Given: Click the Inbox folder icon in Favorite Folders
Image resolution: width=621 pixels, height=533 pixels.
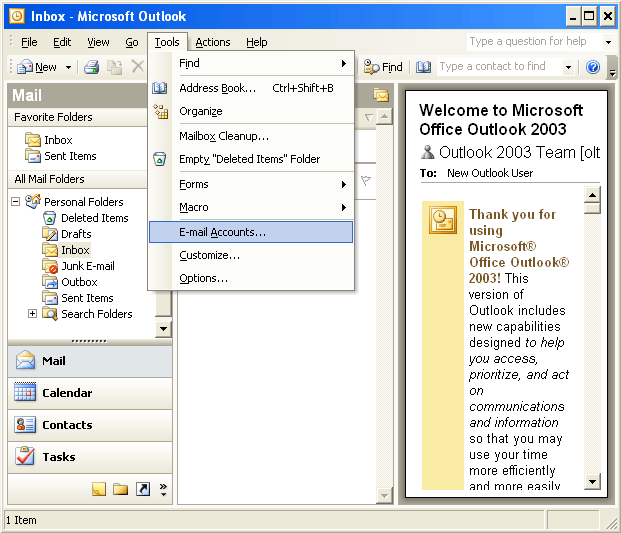Looking at the screenshot, I should click(33, 140).
